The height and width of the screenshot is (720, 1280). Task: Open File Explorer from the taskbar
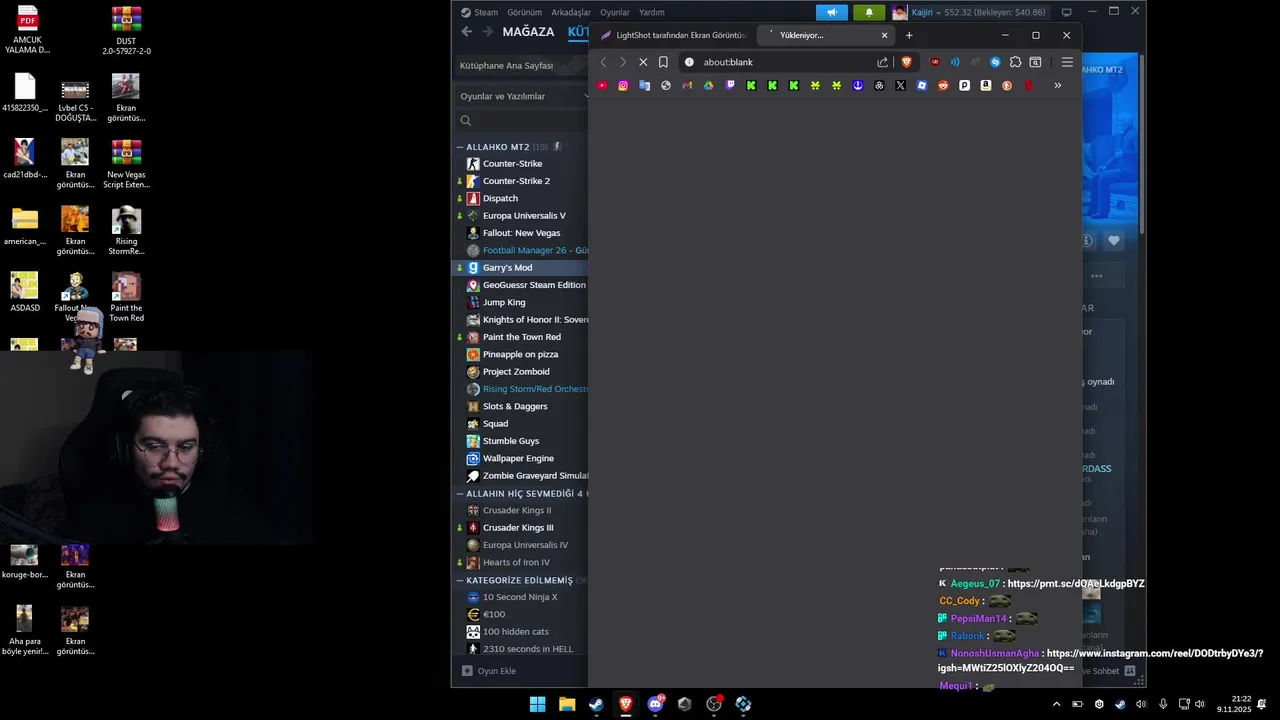567,704
